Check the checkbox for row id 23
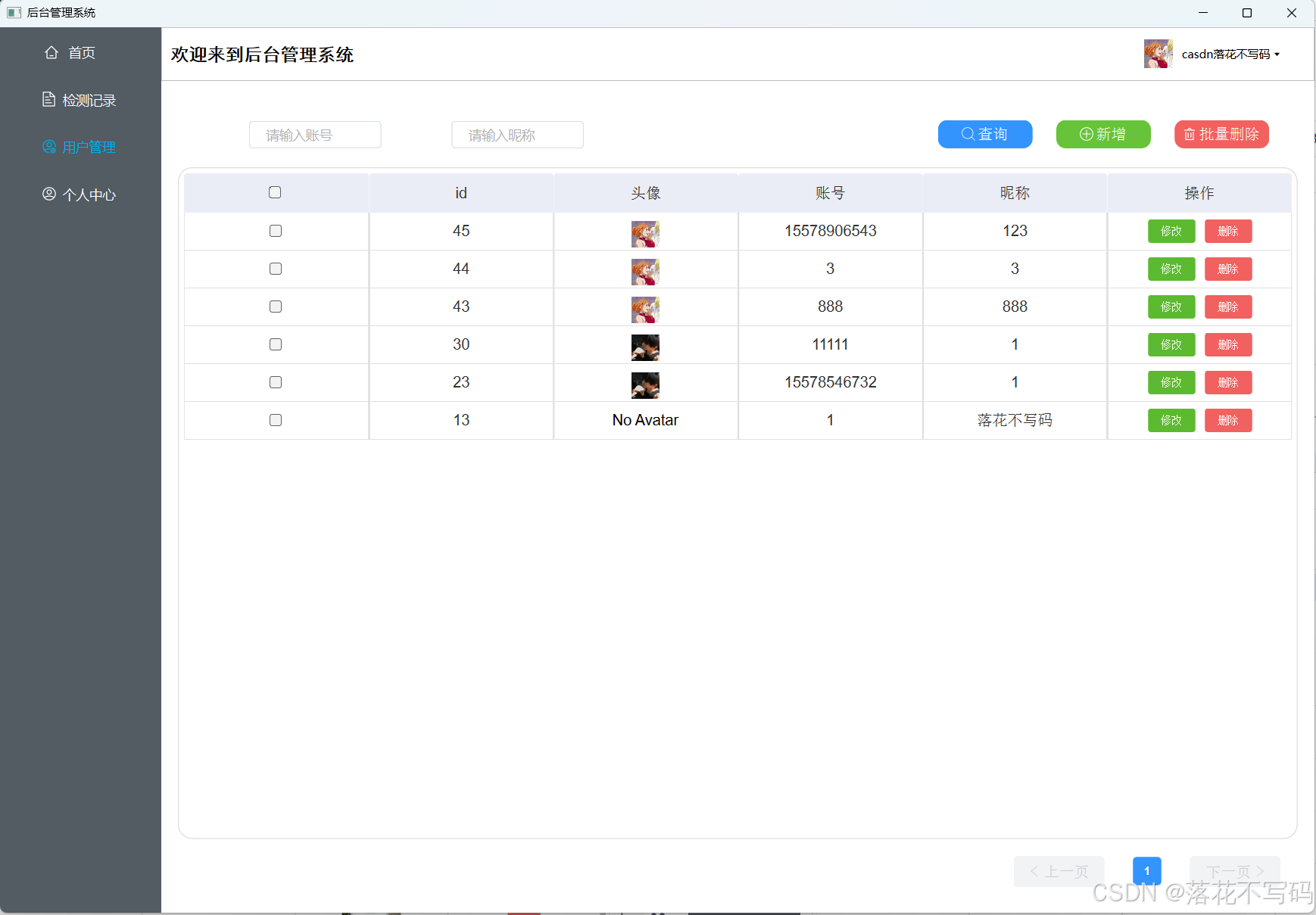This screenshot has width=1316, height=915. (276, 382)
